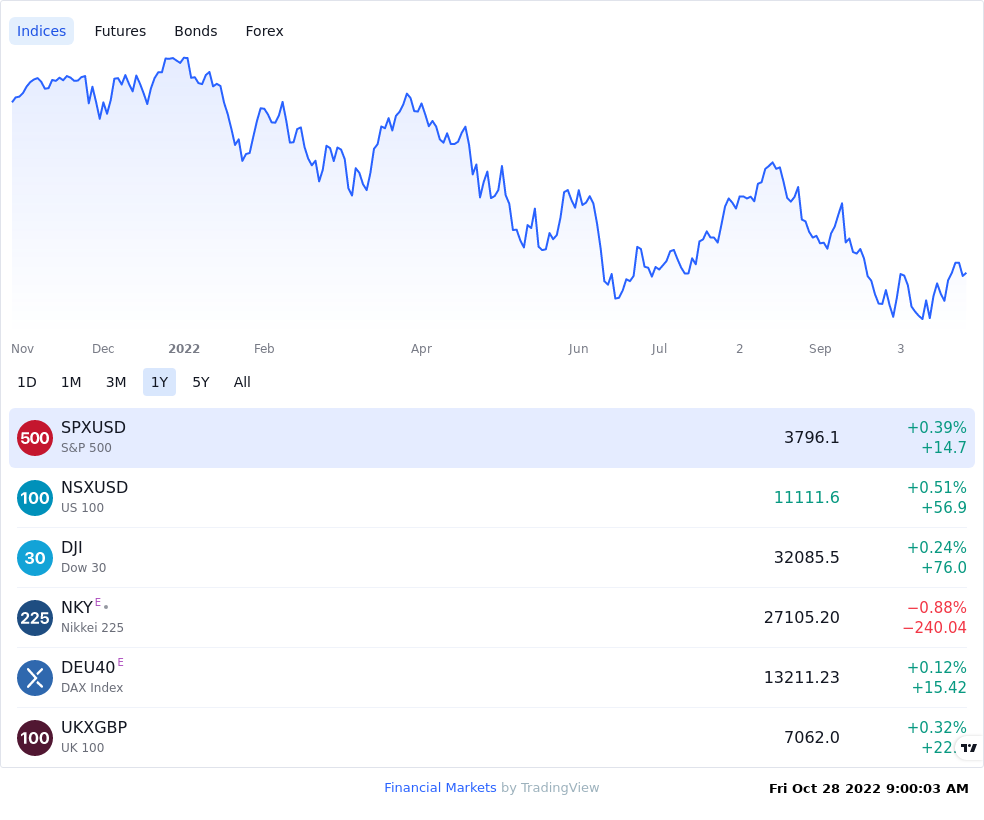This screenshot has width=984, height=820.
Task: Click the price 3796.1
Action: [x=811, y=437]
